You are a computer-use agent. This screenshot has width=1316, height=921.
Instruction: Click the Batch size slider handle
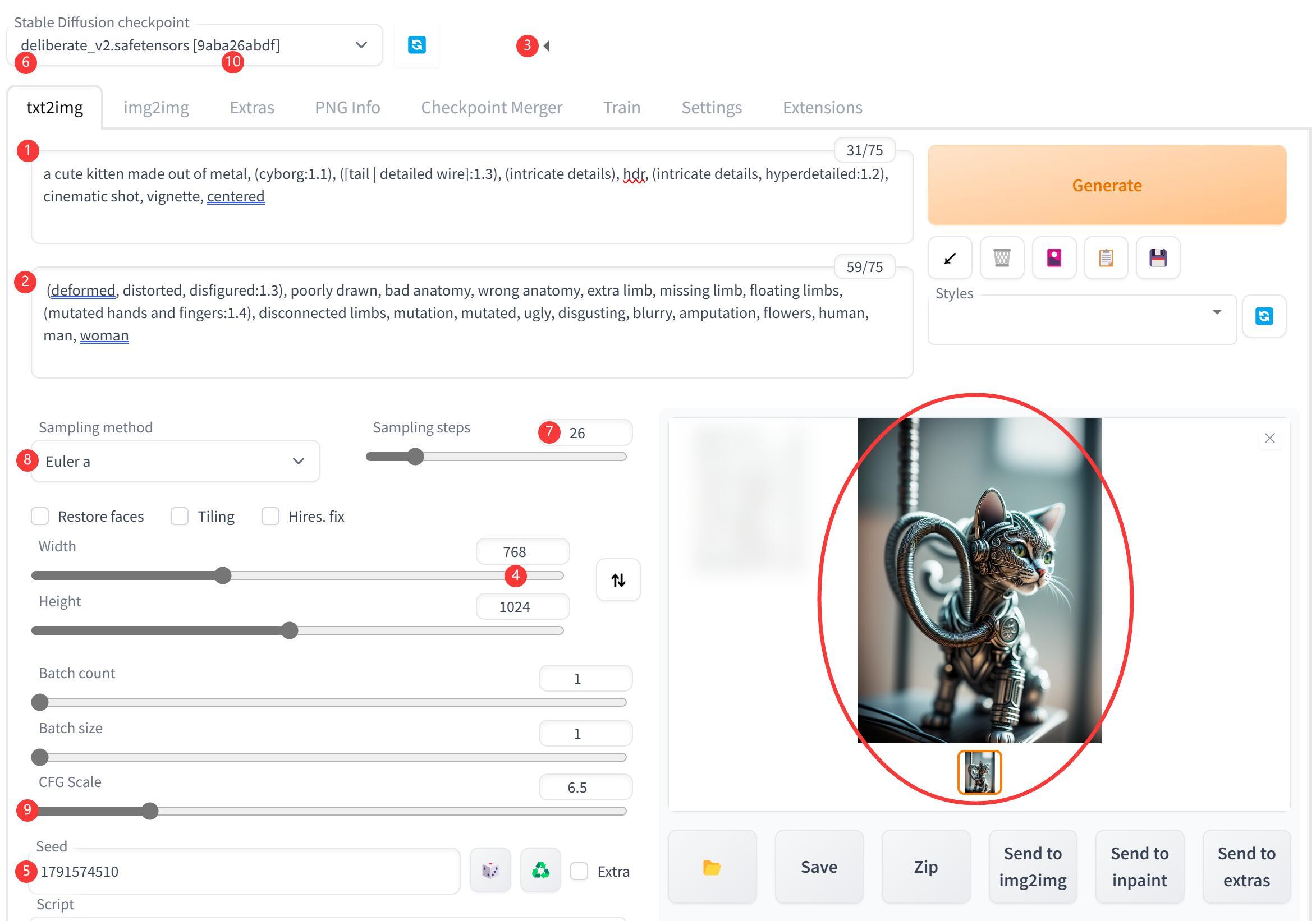click(39, 757)
